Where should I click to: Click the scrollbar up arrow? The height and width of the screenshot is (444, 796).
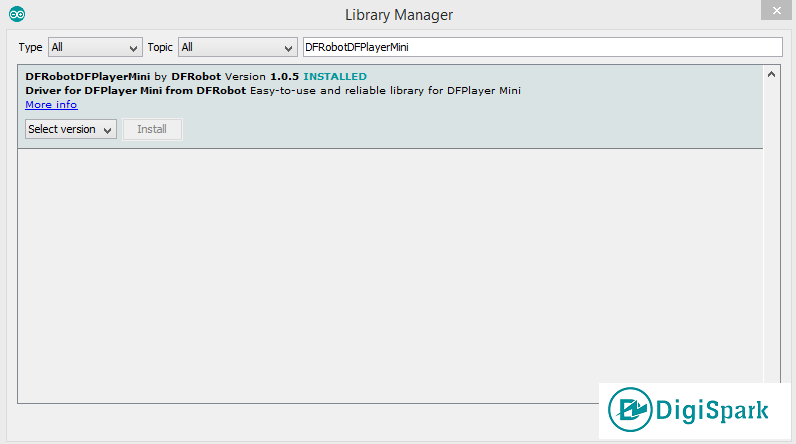point(771,74)
